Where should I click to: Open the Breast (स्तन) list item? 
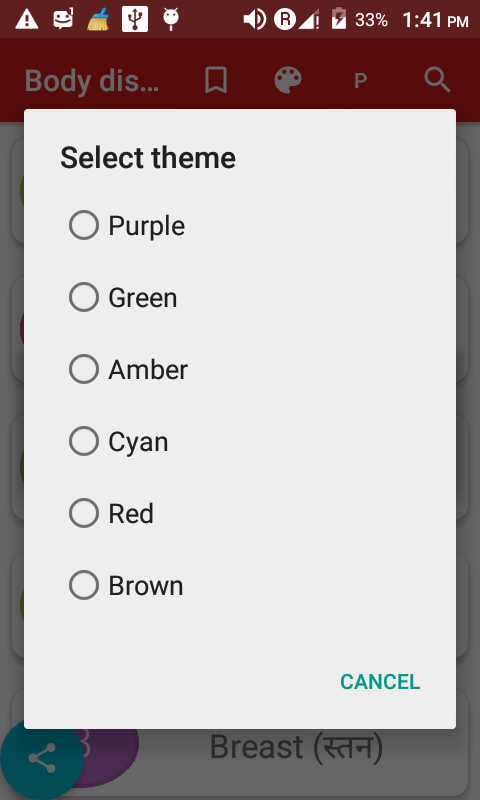pyautogui.click(x=240, y=746)
